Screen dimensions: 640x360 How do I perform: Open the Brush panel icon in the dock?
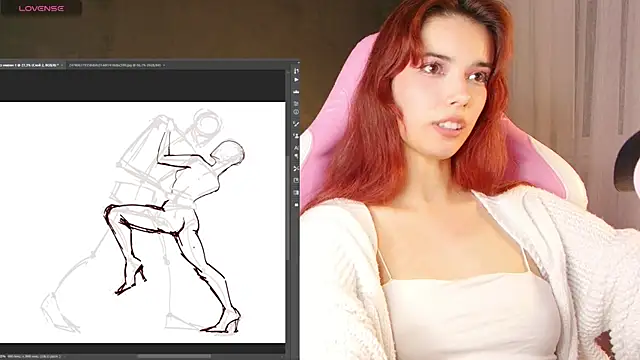pos(296,124)
